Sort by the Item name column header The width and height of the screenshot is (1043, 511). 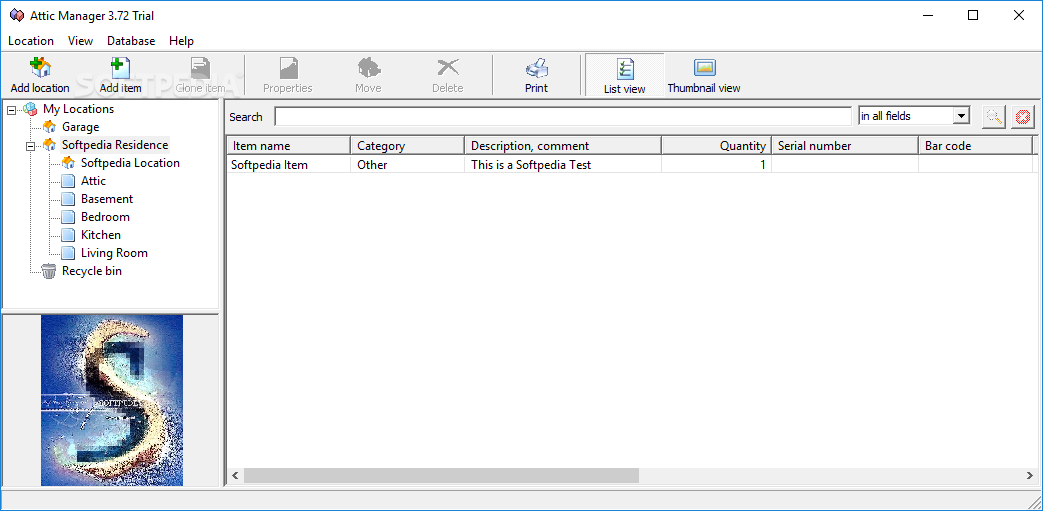[289, 146]
